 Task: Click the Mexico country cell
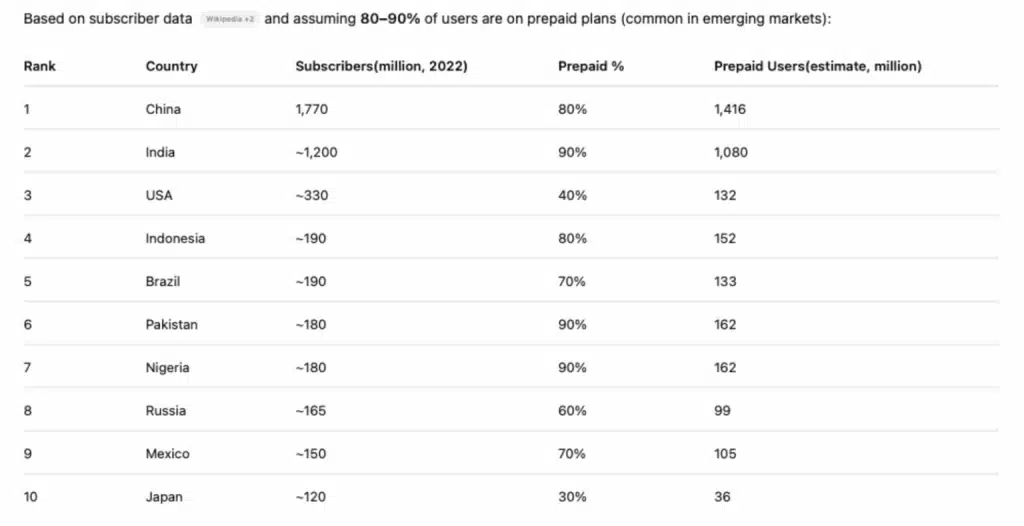click(x=167, y=454)
